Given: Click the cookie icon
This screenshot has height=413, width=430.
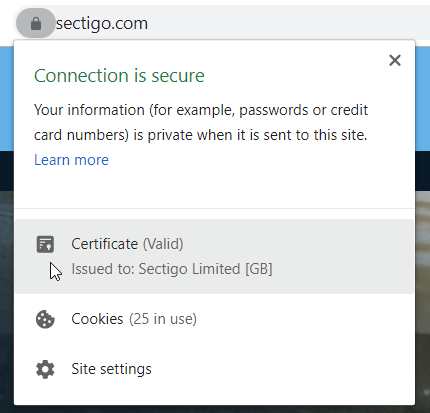Looking at the screenshot, I should click(x=45, y=319).
